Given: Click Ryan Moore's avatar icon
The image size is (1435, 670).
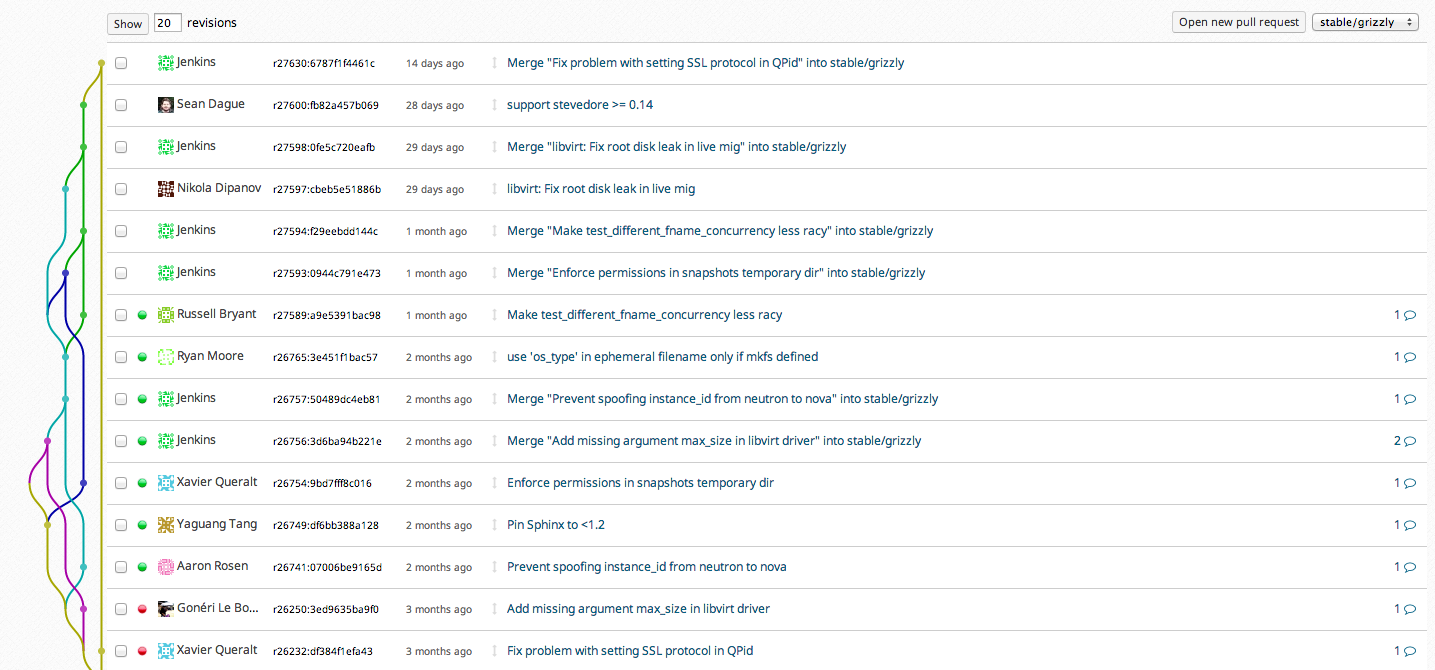Looking at the screenshot, I should (x=166, y=357).
